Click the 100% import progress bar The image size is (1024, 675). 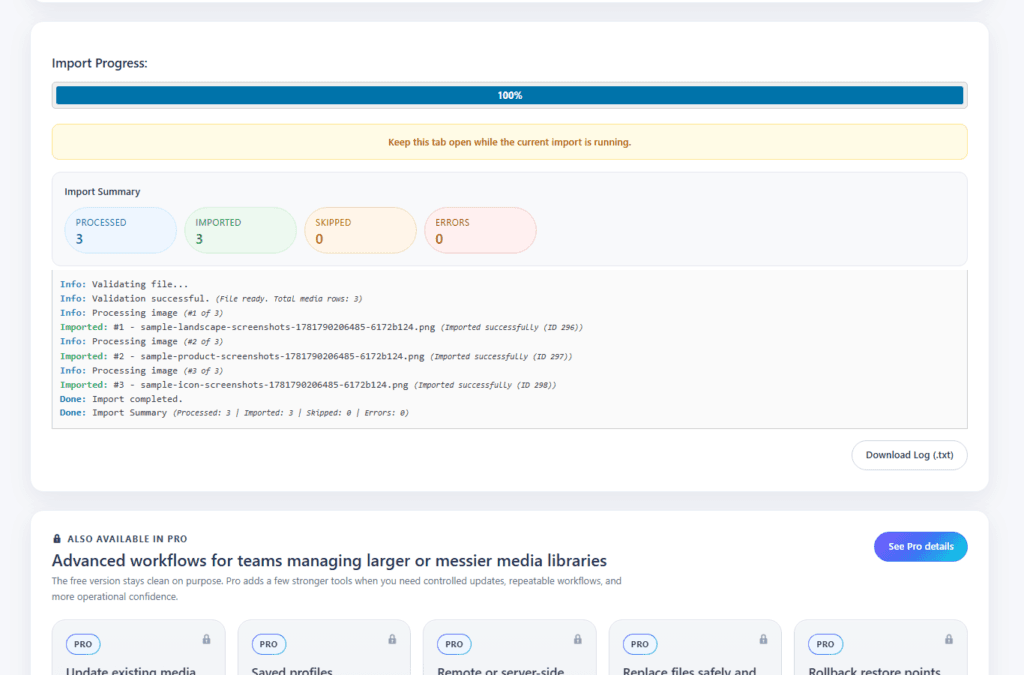pyautogui.click(x=509, y=95)
